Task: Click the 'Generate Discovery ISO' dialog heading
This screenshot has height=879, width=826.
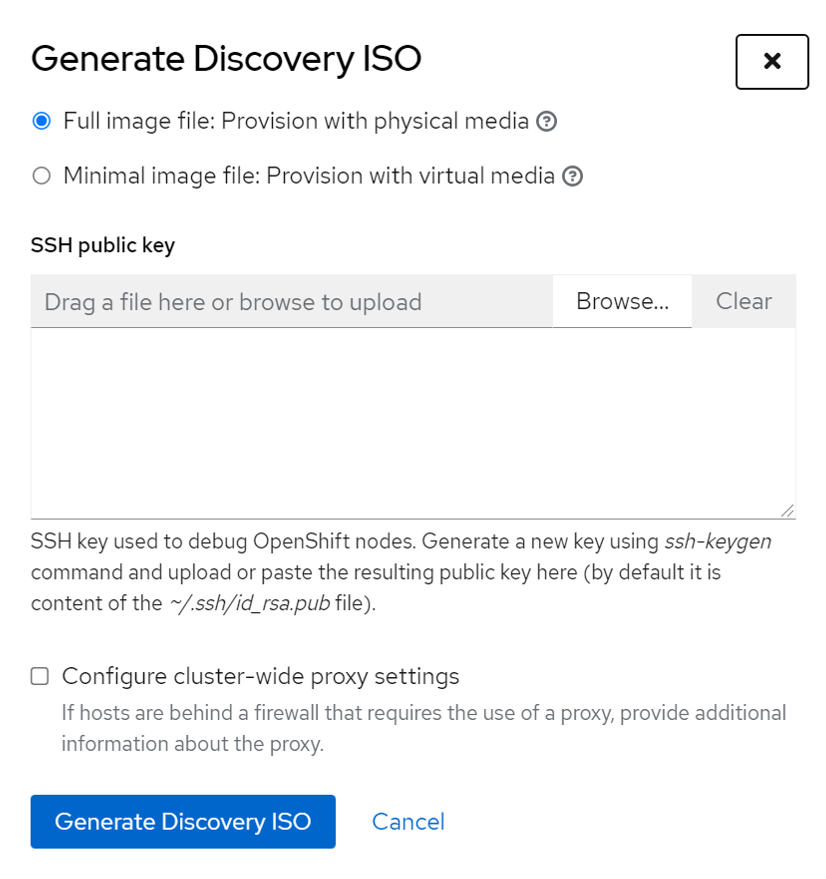Action: pos(226,59)
